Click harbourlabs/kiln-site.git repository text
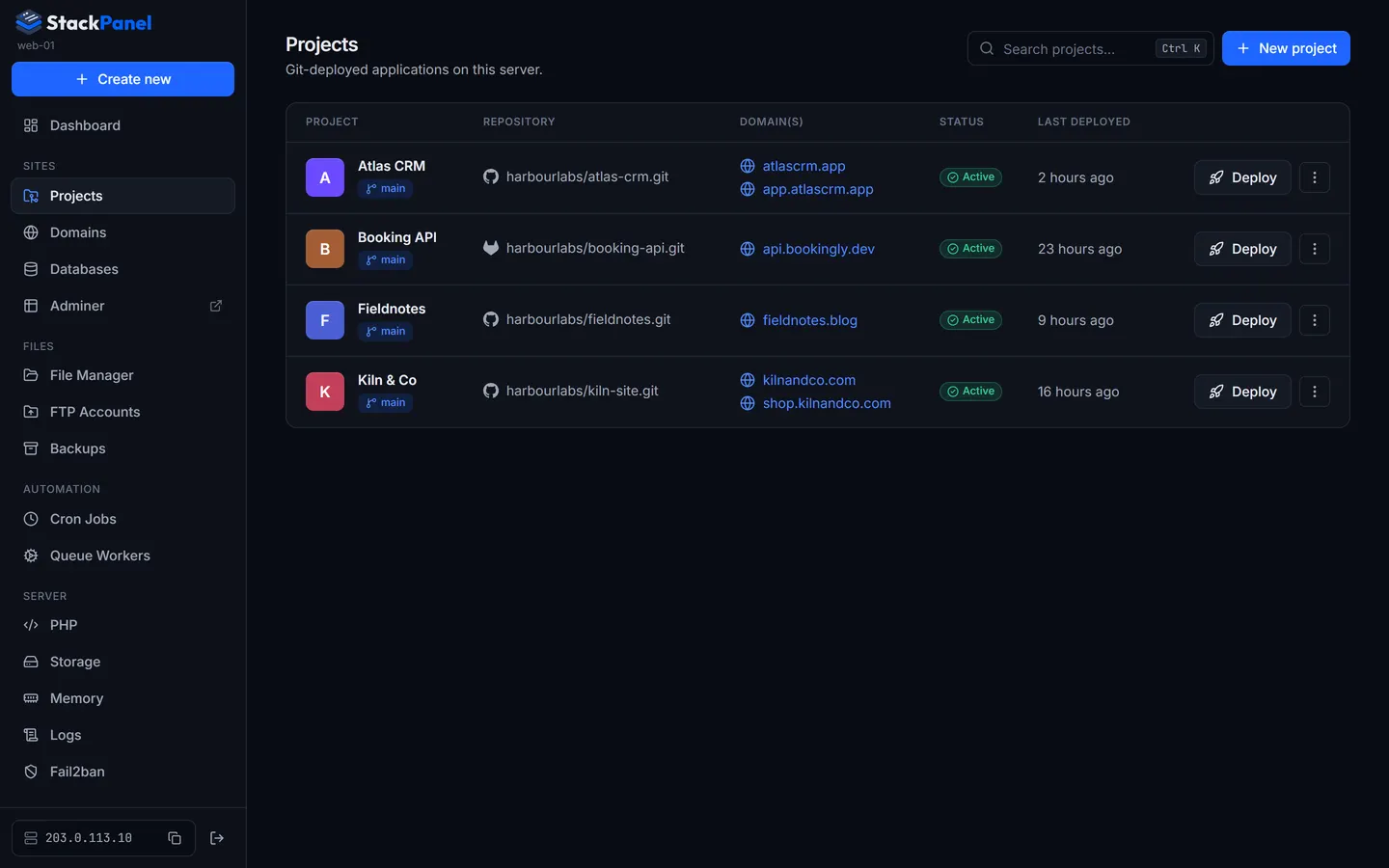The width and height of the screenshot is (1389, 868). tap(582, 391)
